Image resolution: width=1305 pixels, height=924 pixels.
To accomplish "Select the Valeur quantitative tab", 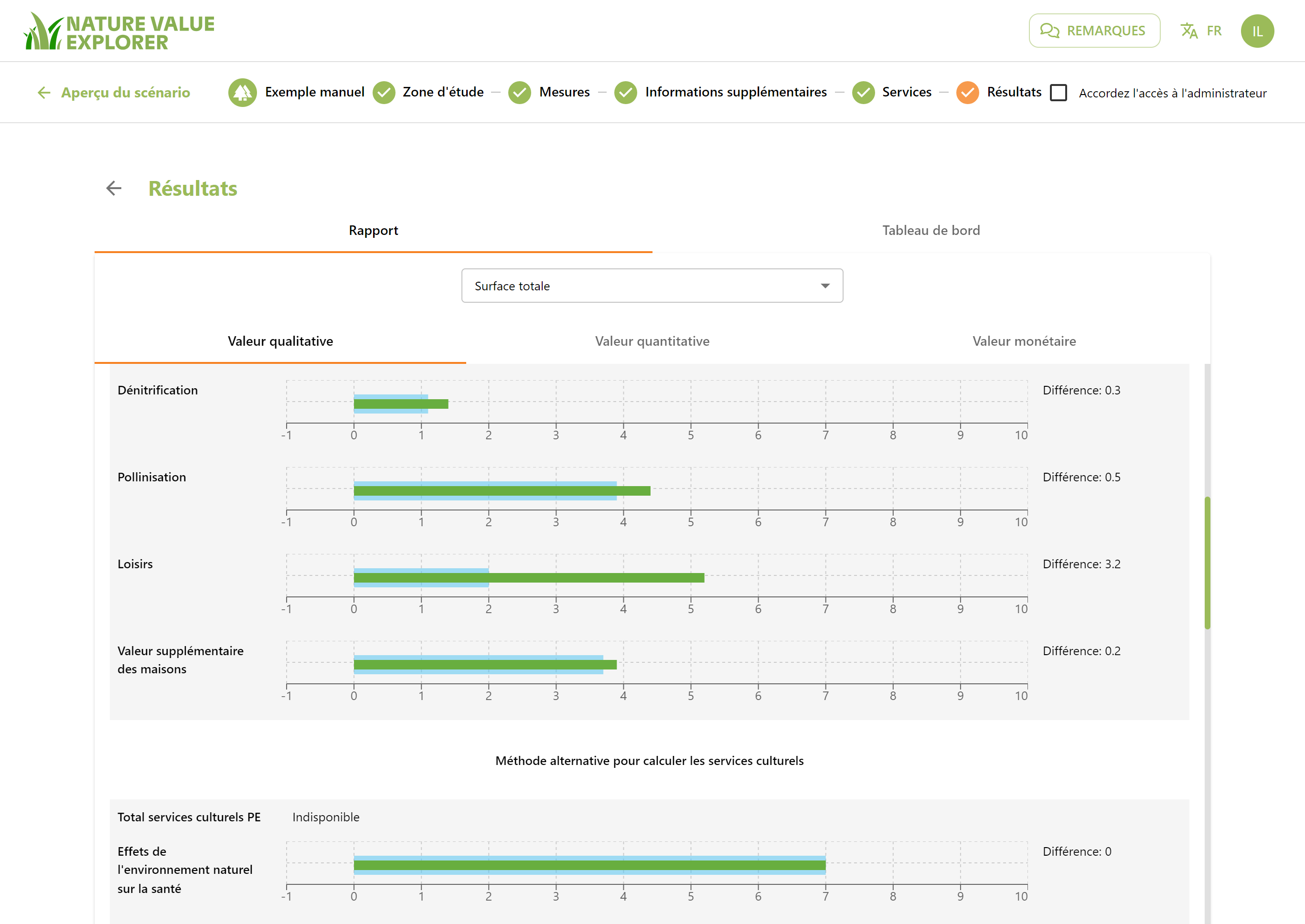I will [652, 341].
